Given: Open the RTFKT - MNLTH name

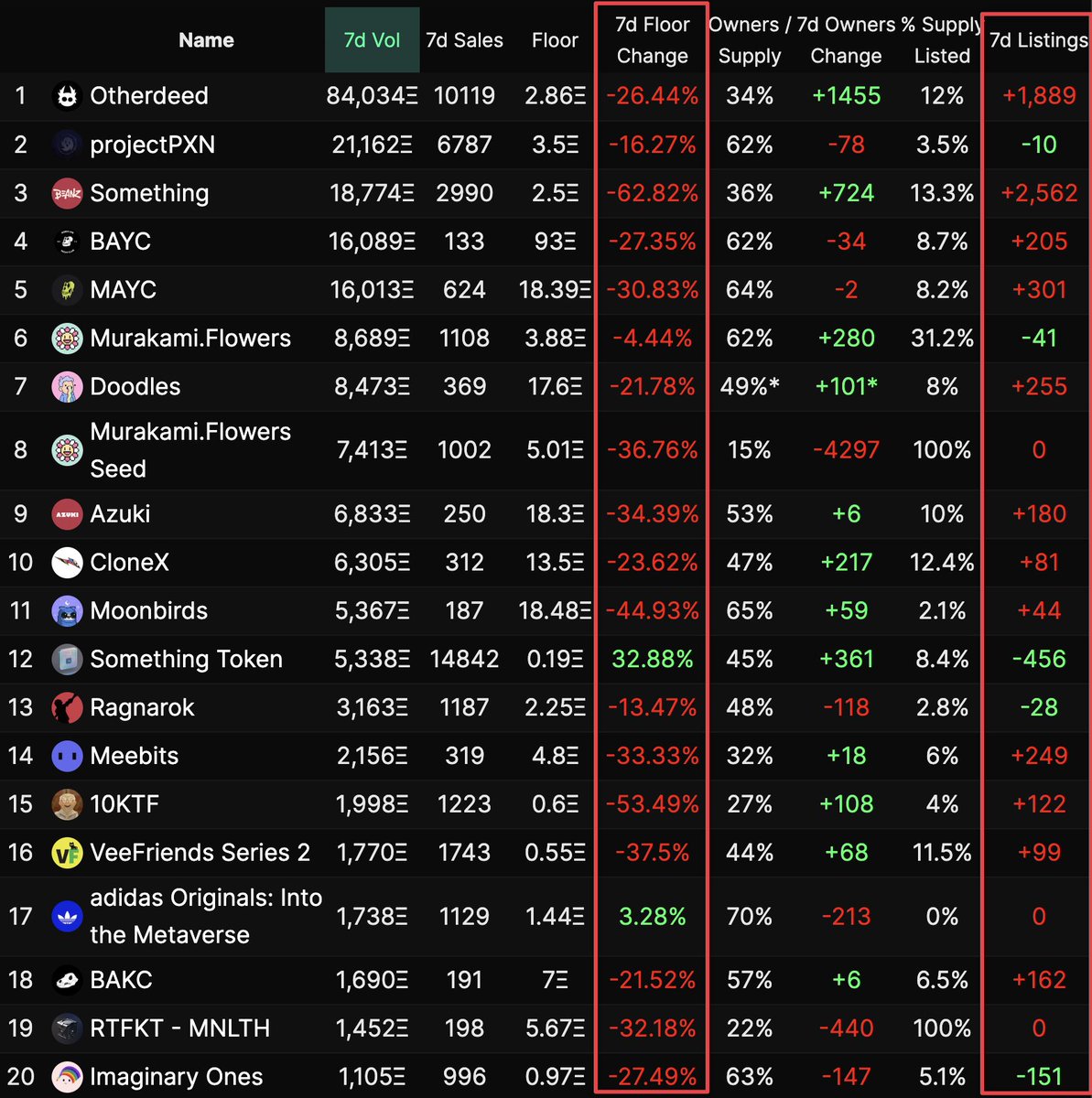Looking at the screenshot, I should tap(180, 1028).
